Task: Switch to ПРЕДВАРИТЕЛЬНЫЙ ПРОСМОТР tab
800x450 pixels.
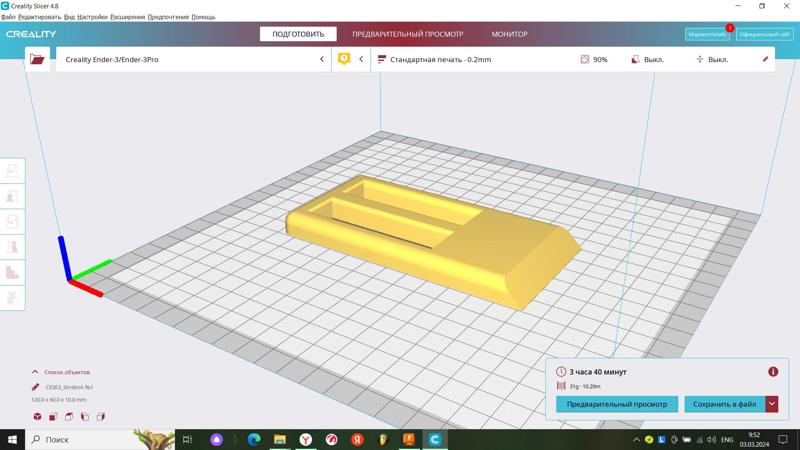Action: (x=408, y=34)
